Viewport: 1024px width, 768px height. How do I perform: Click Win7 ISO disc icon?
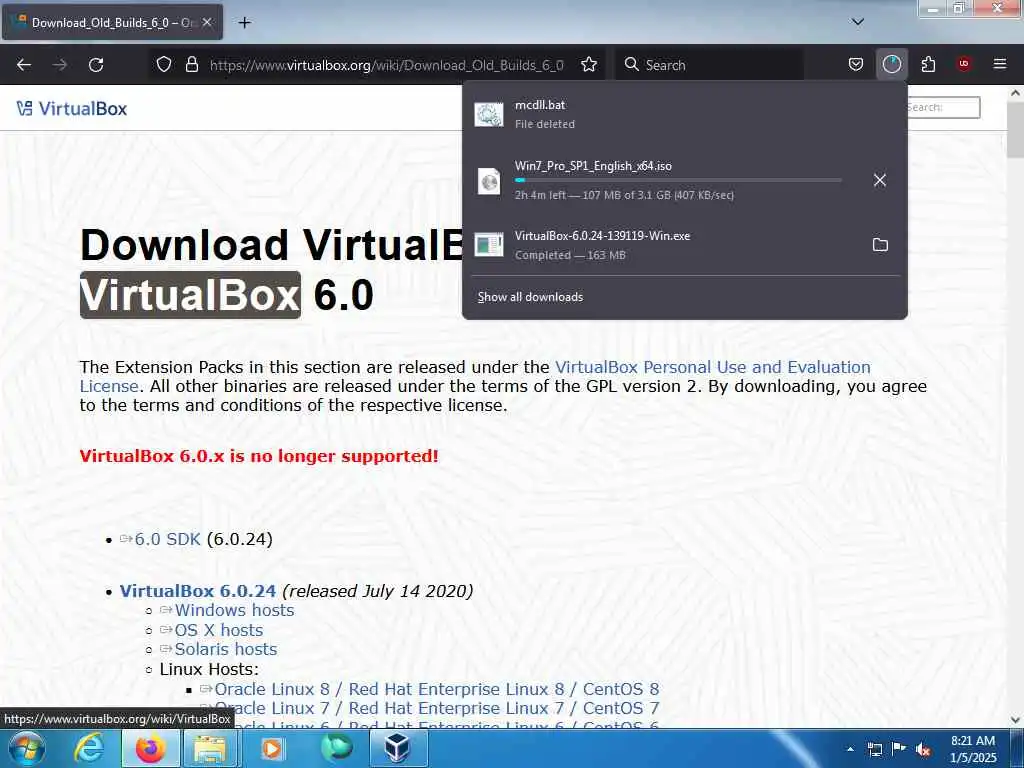point(488,180)
